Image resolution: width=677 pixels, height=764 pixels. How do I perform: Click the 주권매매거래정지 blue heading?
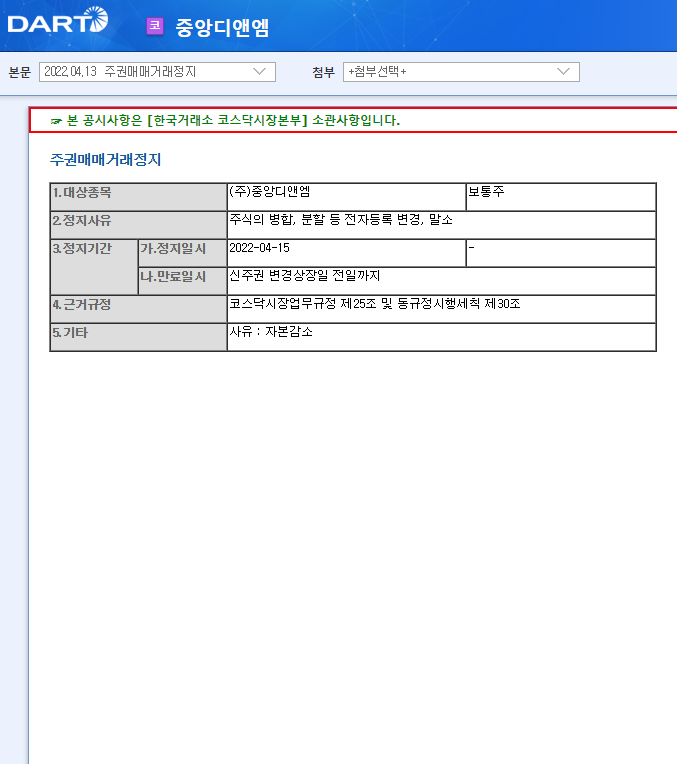[x=105, y=160]
